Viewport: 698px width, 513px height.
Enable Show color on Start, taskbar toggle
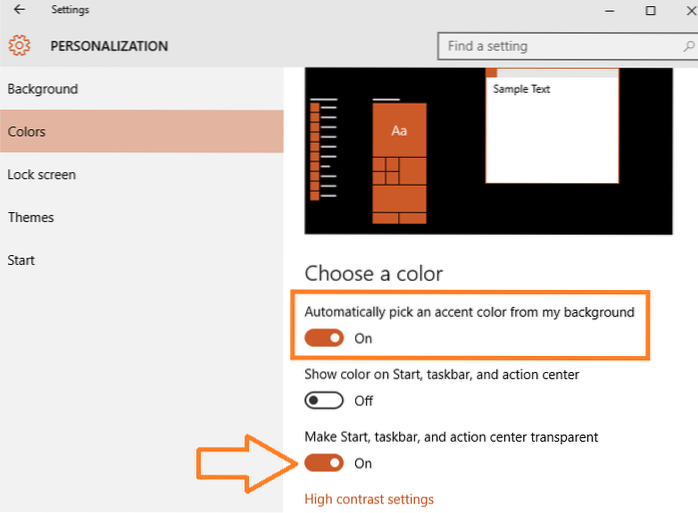pos(324,400)
